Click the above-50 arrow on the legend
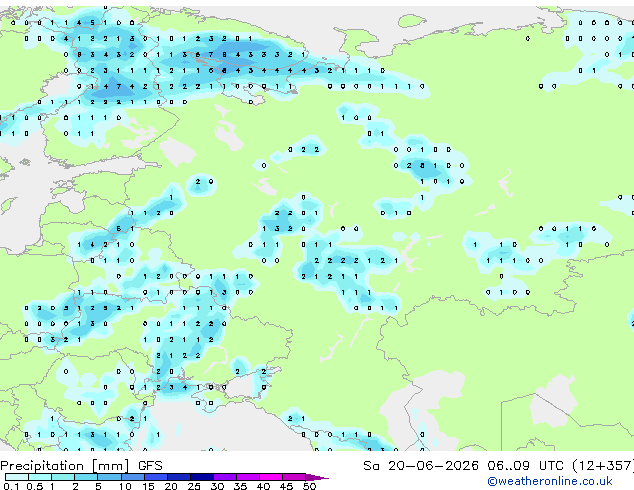634x490 pixels. point(317,477)
